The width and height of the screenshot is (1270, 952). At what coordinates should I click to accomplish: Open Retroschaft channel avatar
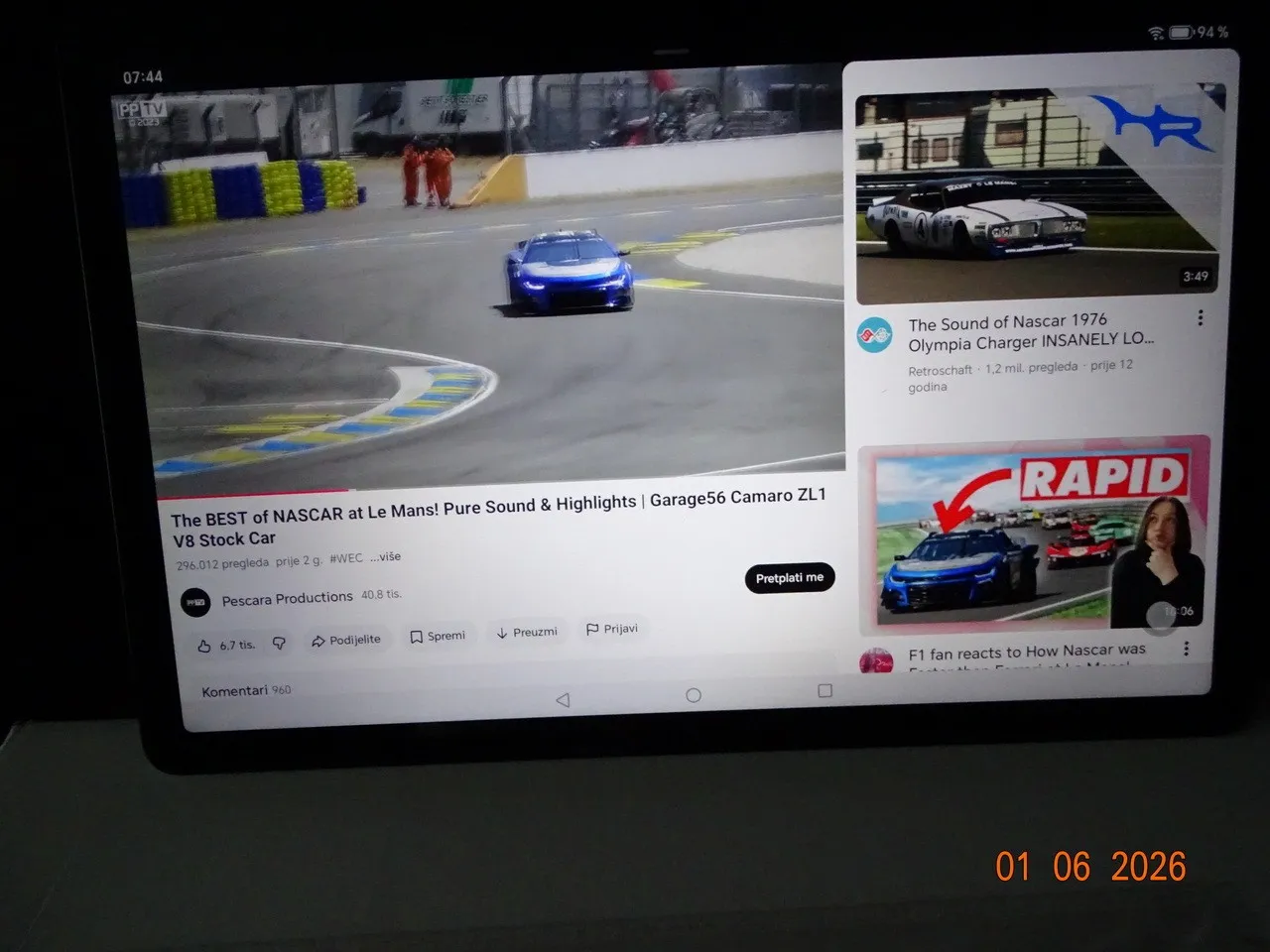tap(874, 335)
